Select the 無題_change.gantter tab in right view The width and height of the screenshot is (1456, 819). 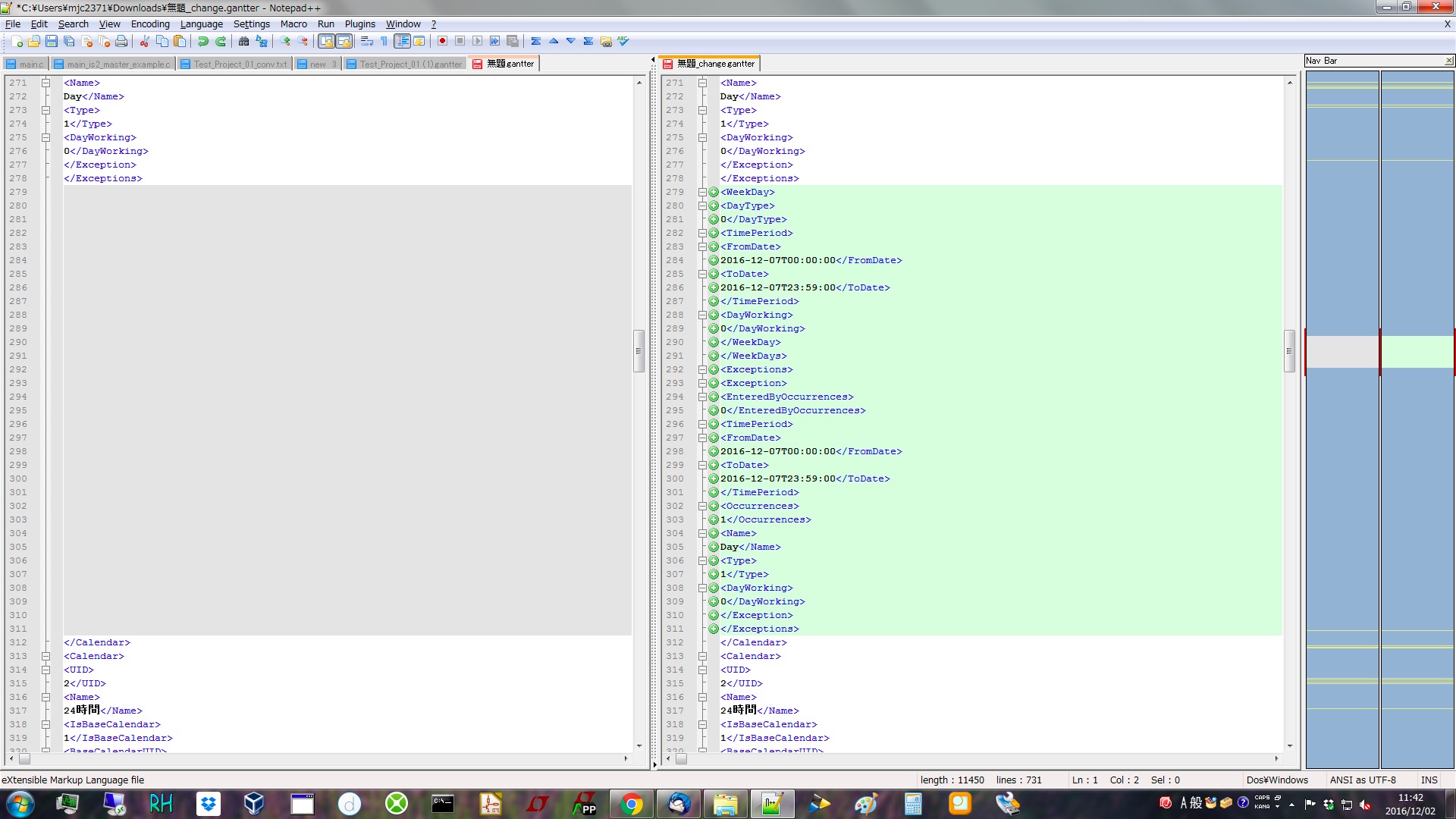709,64
